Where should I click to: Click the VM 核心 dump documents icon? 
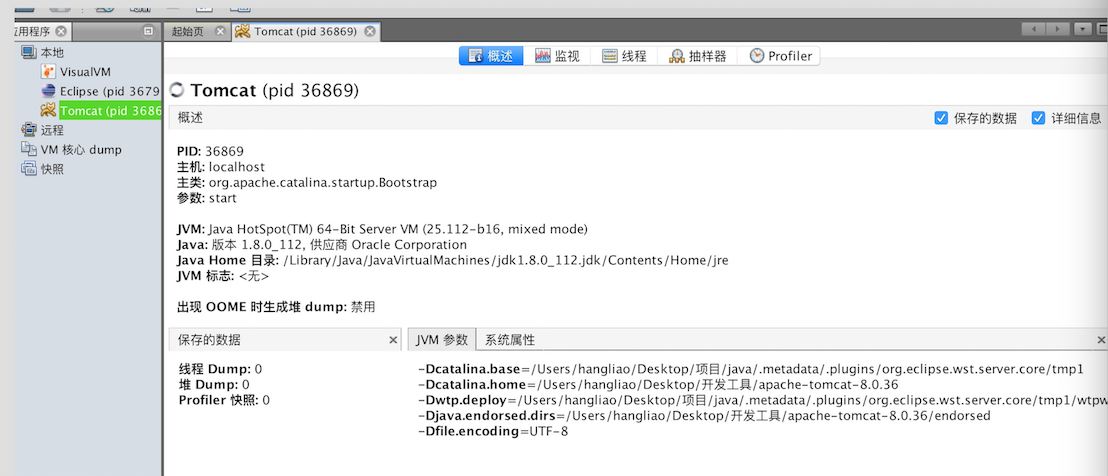[28, 149]
